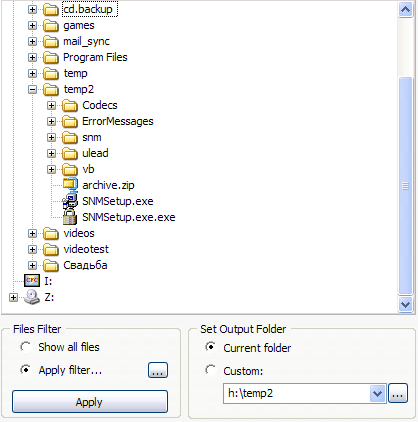This screenshot has height=422, width=418.
Task: Click the h:\temp2 path field
Action: point(297,394)
